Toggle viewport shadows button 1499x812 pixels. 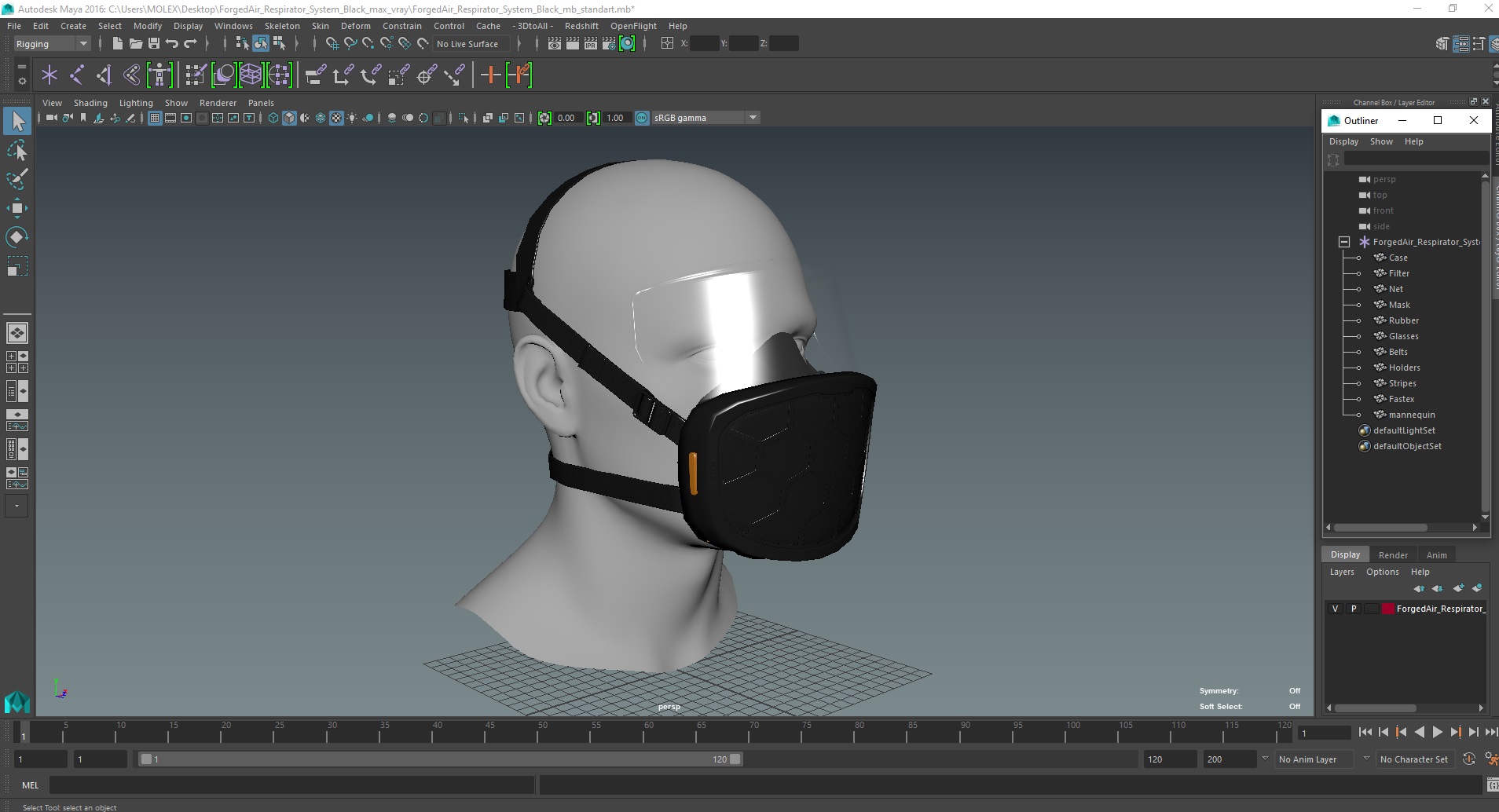tap(368, 118)
